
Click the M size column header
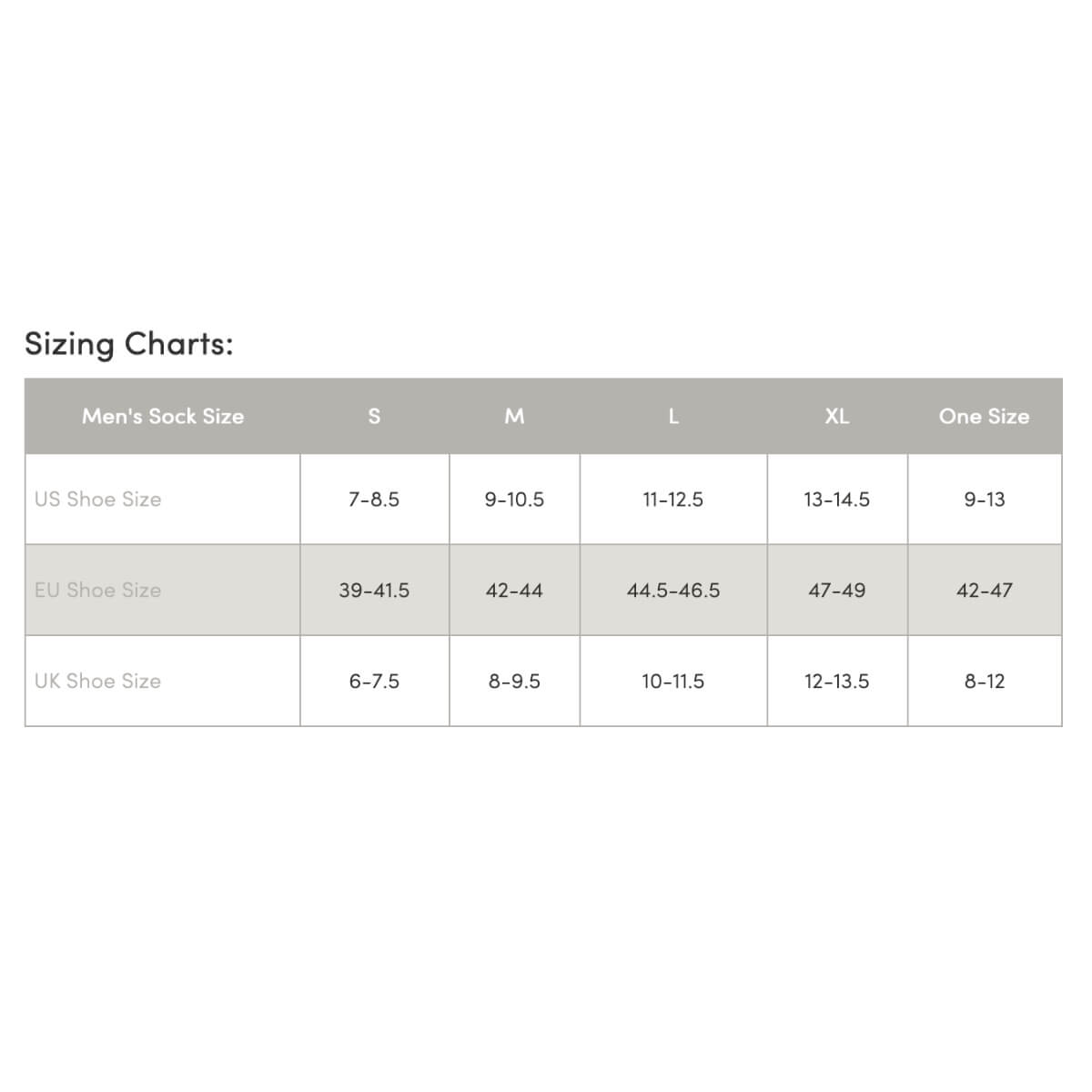point(514,416)
